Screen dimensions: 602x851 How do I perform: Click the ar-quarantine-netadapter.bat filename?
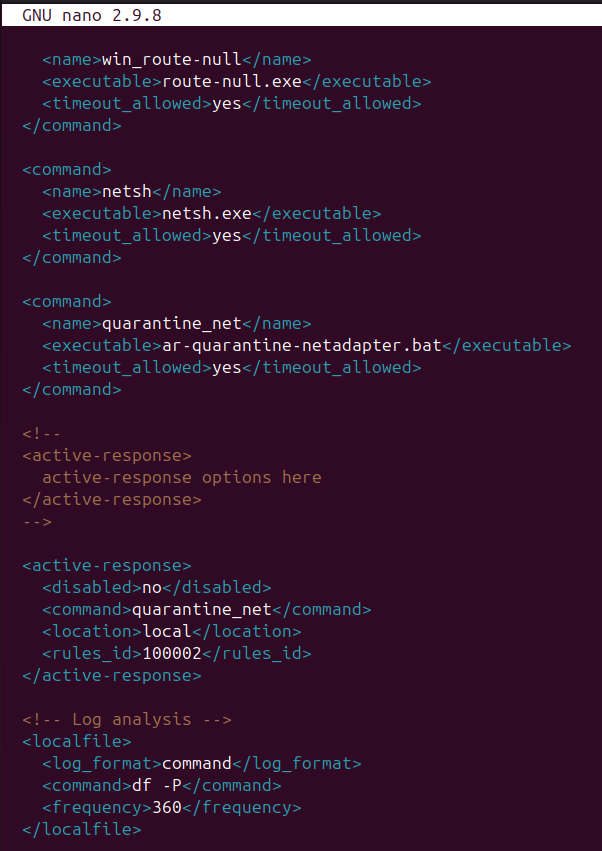pyautogui.click(x=301, y=345)
